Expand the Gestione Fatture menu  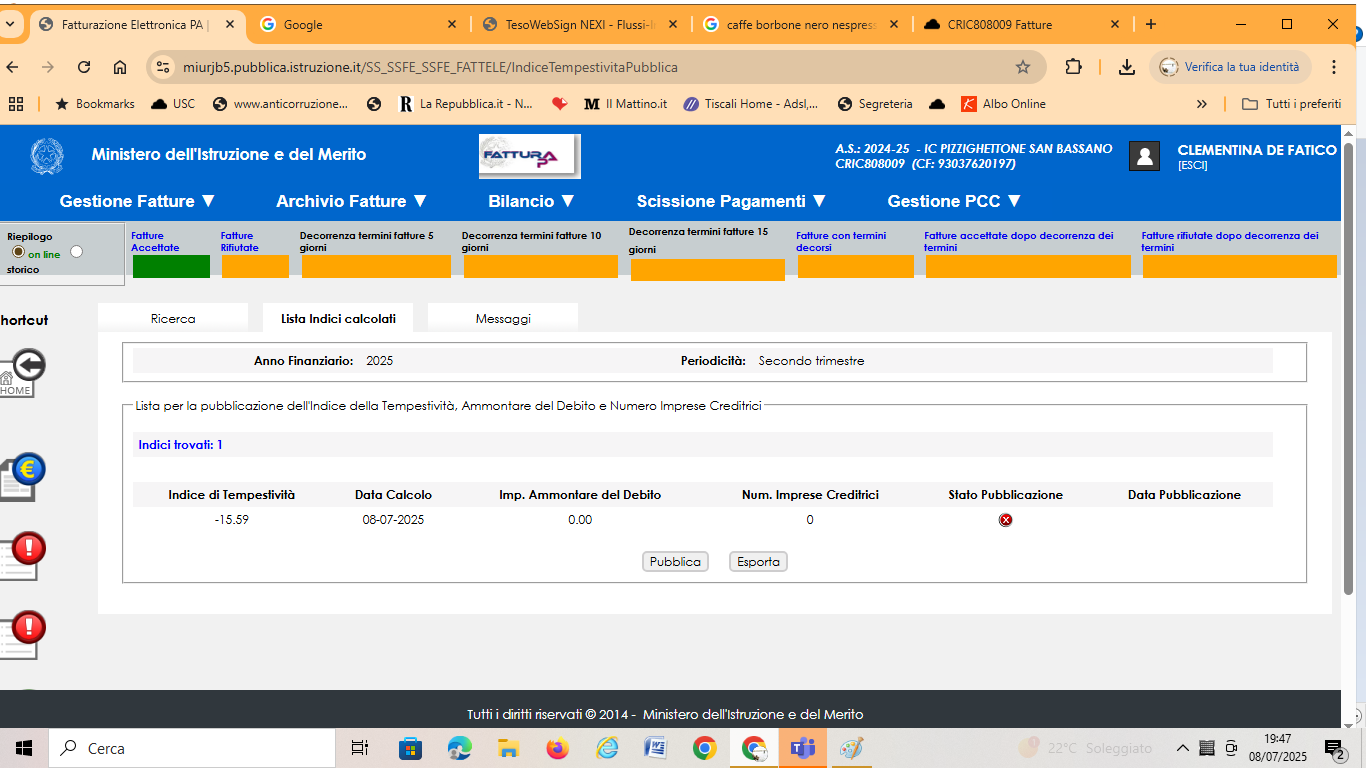point(137,201)
